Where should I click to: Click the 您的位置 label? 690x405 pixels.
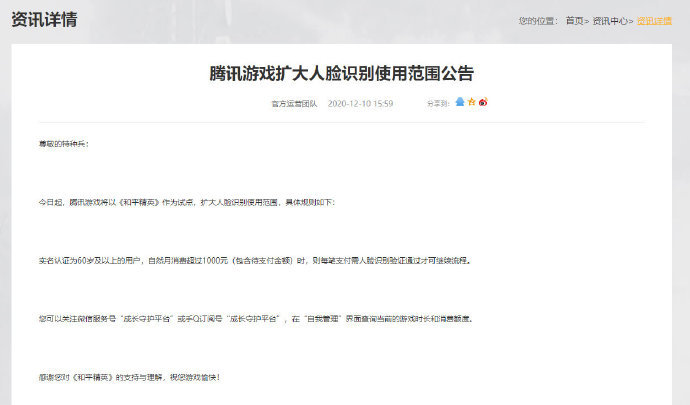(x=538, y=21)
